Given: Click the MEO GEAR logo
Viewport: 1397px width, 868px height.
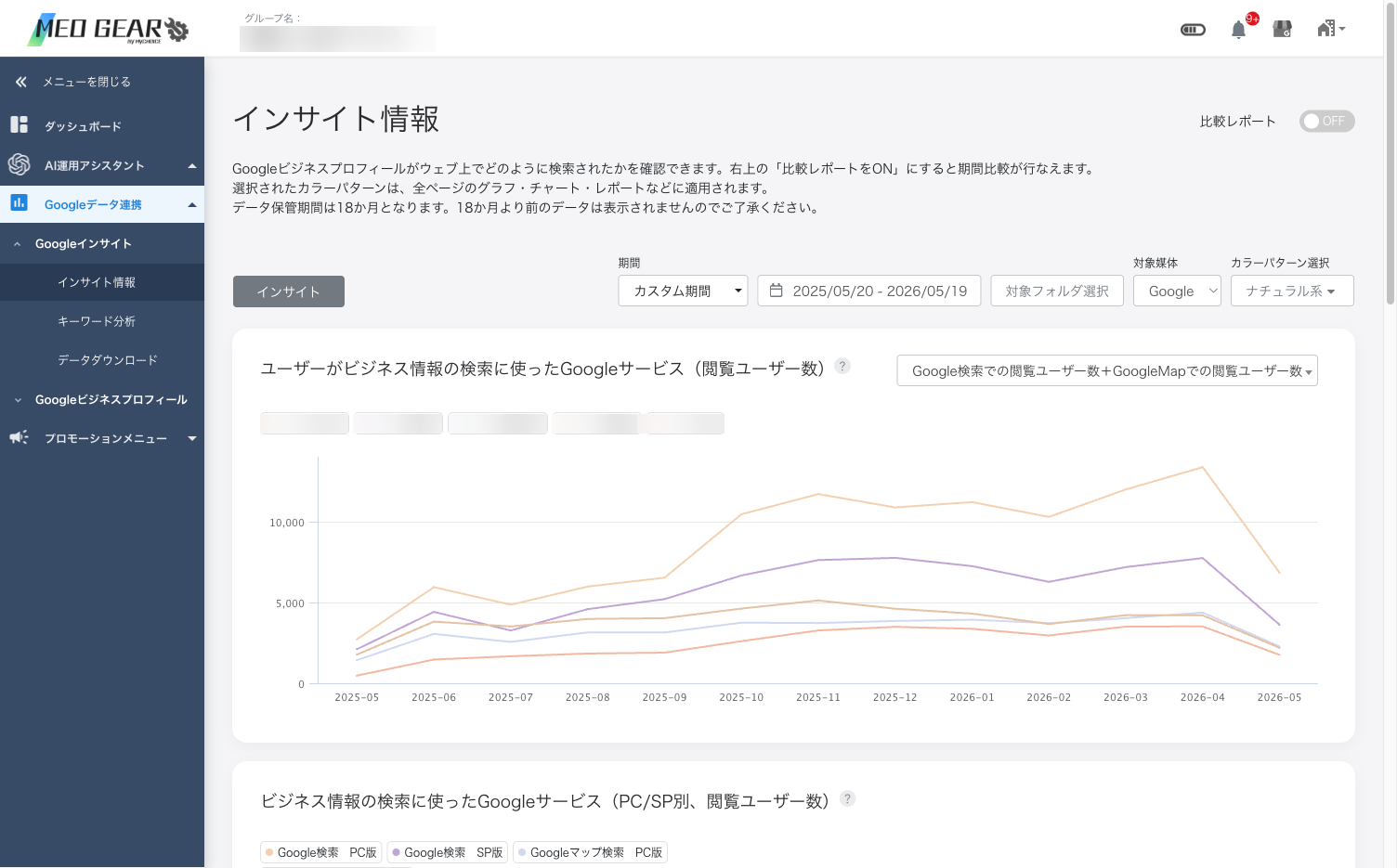Looking at the screenshot, I should tap(108, 30).
